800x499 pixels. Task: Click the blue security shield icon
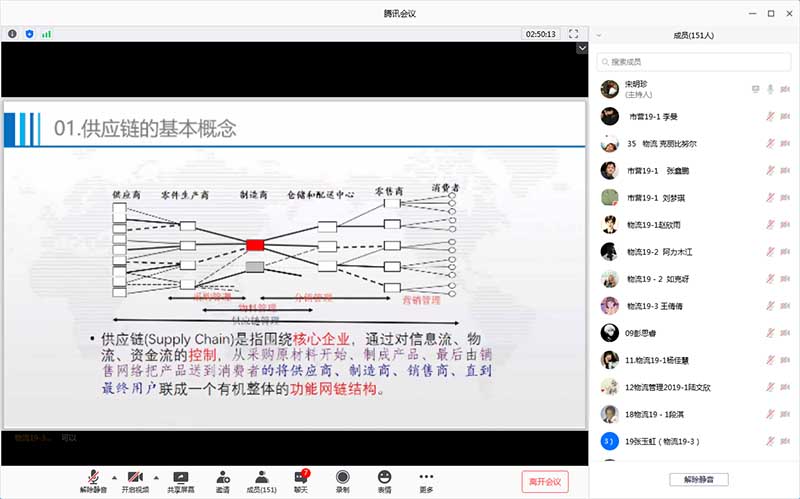[x=29, y=33]
